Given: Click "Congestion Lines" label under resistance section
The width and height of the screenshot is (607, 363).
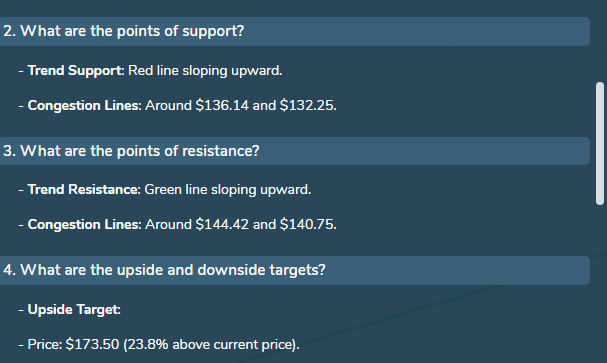Looking at the screenshot, I should point(83,225).
